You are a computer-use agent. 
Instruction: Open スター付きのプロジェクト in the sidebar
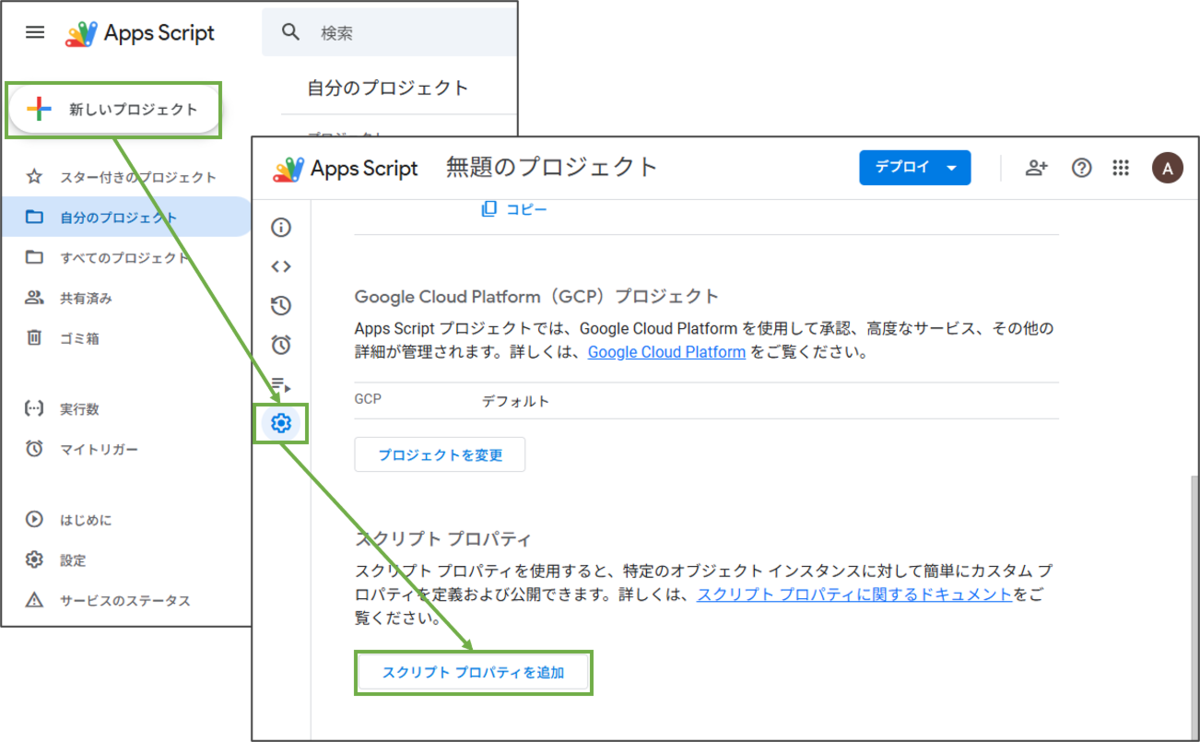(138, 177)
